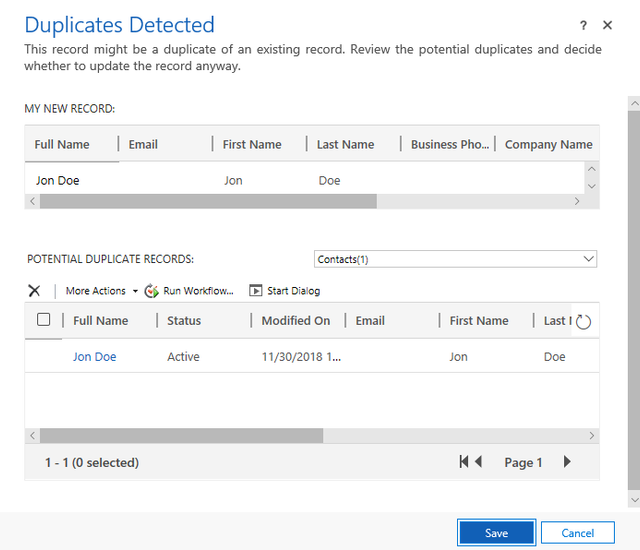Click the Cancel button
The width and height of the screenshot is (640, 550).
point(577,533)
